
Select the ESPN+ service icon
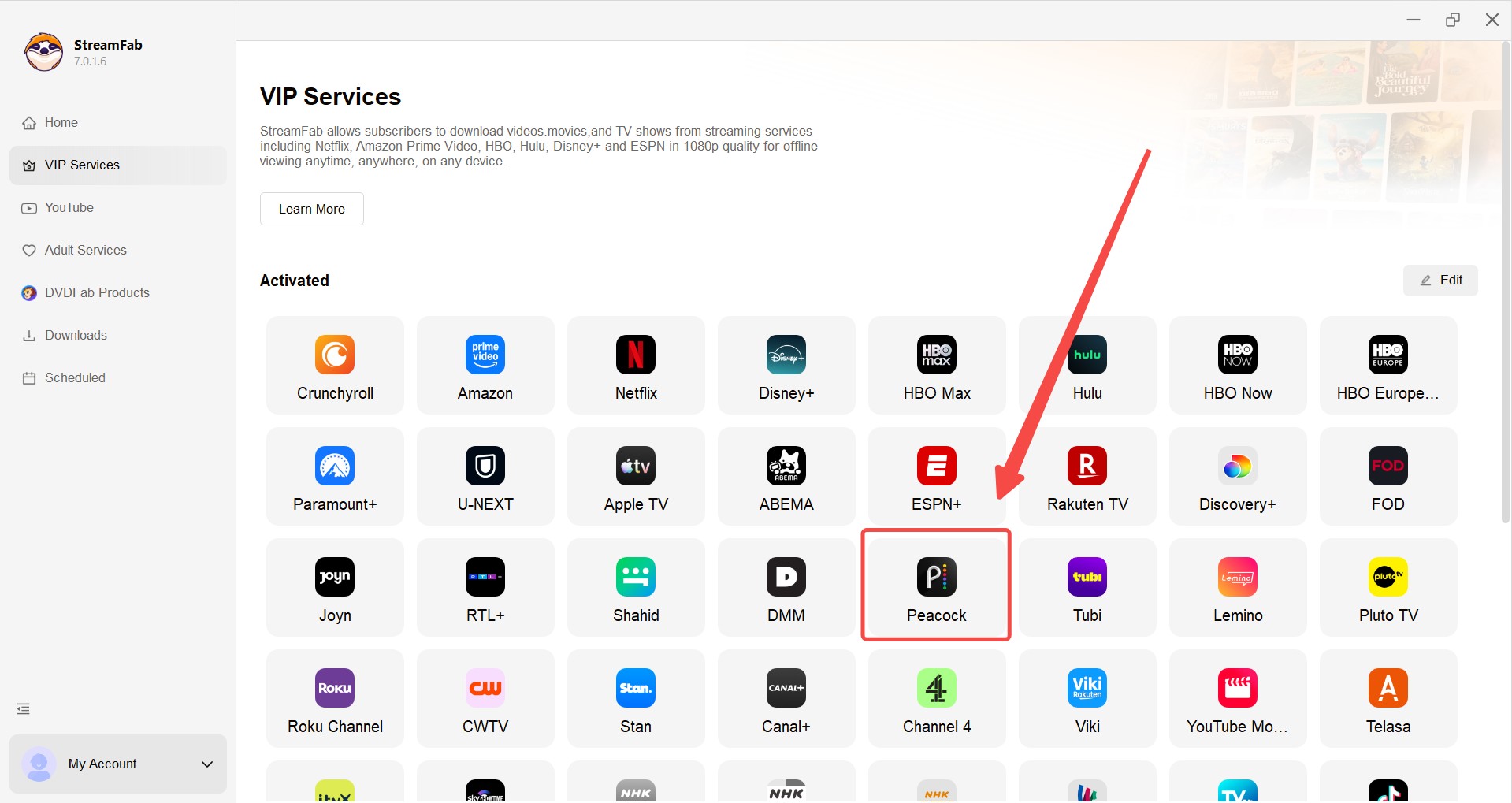click(x=936, y=477)
